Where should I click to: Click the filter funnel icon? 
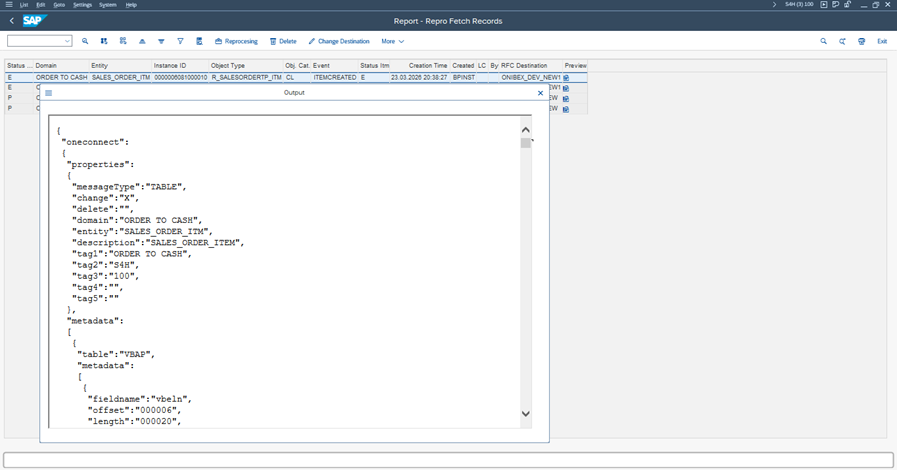[180, 42]
